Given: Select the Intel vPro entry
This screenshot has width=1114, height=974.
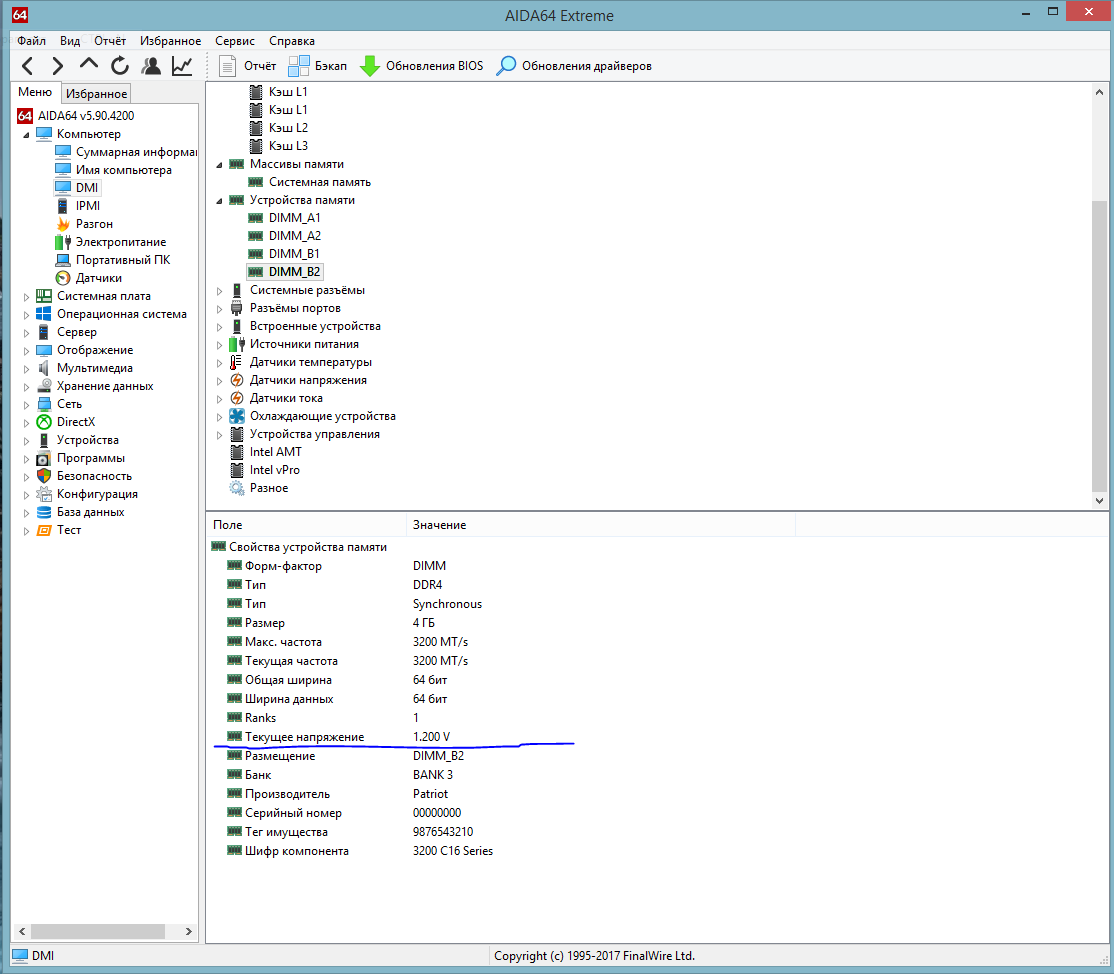Looking at the screenshot, I should click(265, 470).
